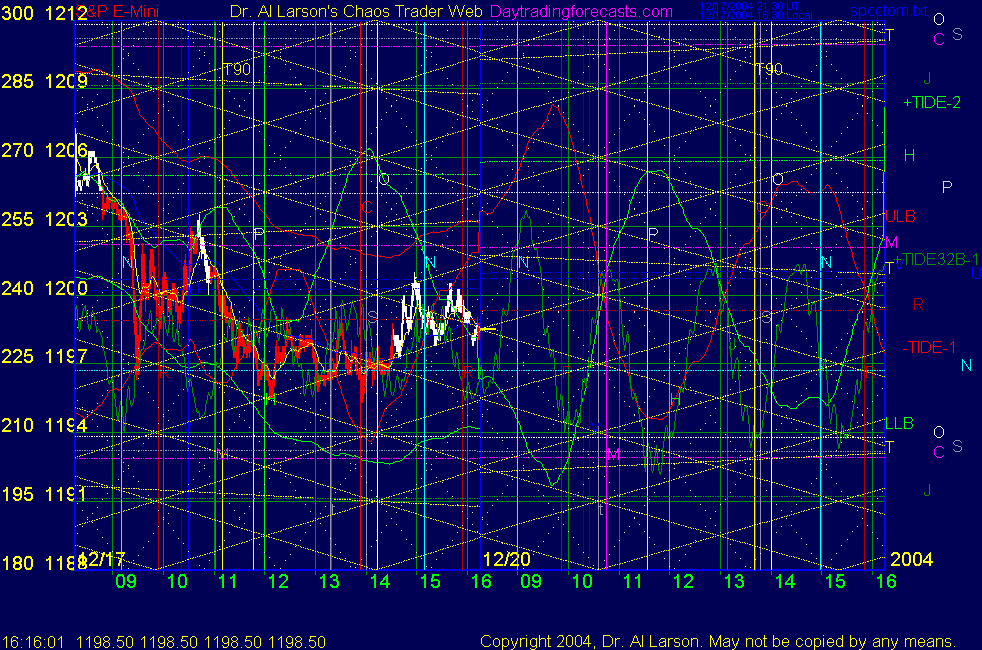The image size is (982, 650).
Task: Click the '240 1200' price axis label
Action: click(x=44, y=288)
